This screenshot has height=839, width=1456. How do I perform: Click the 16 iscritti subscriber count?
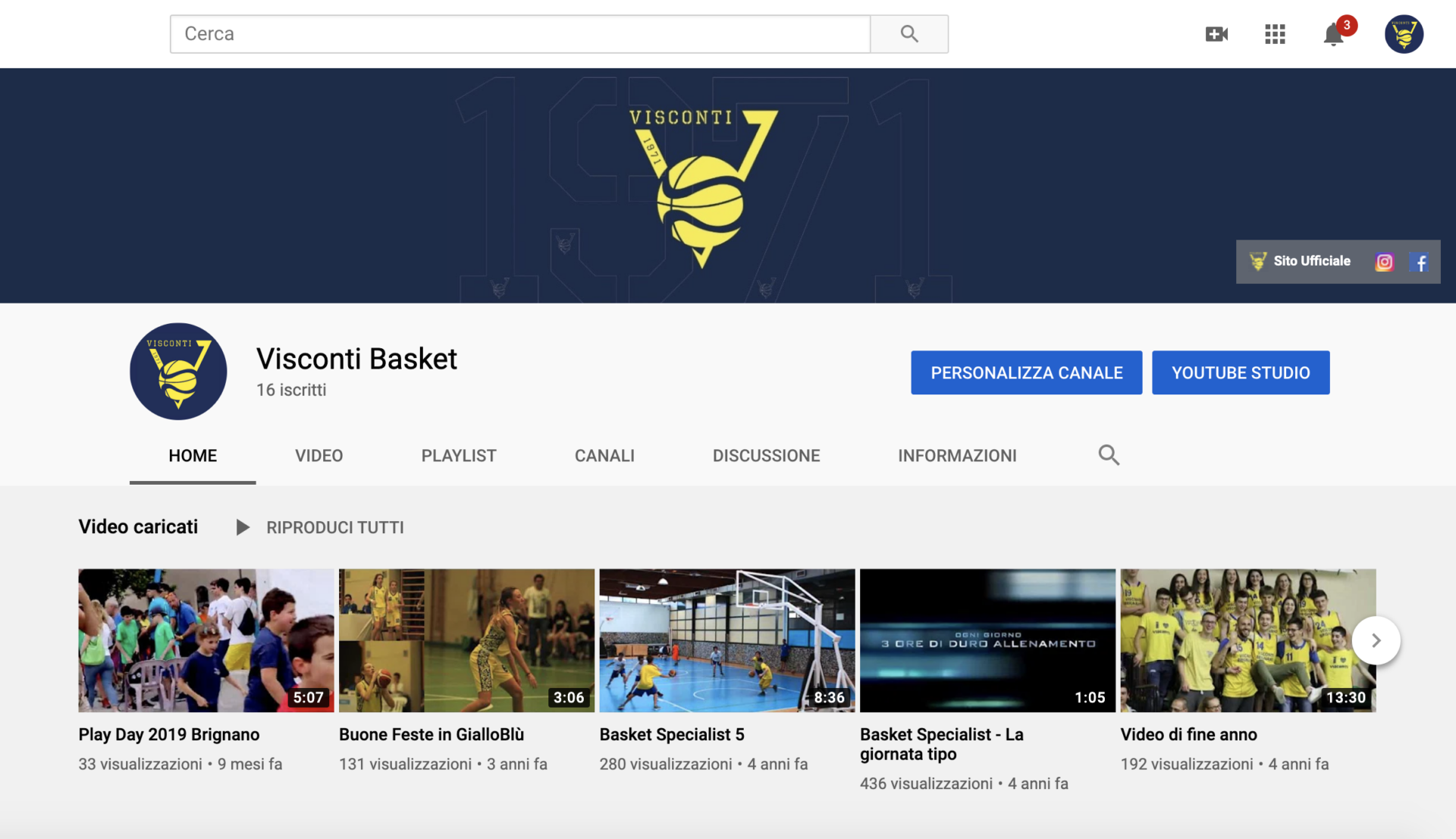[291, 390]
